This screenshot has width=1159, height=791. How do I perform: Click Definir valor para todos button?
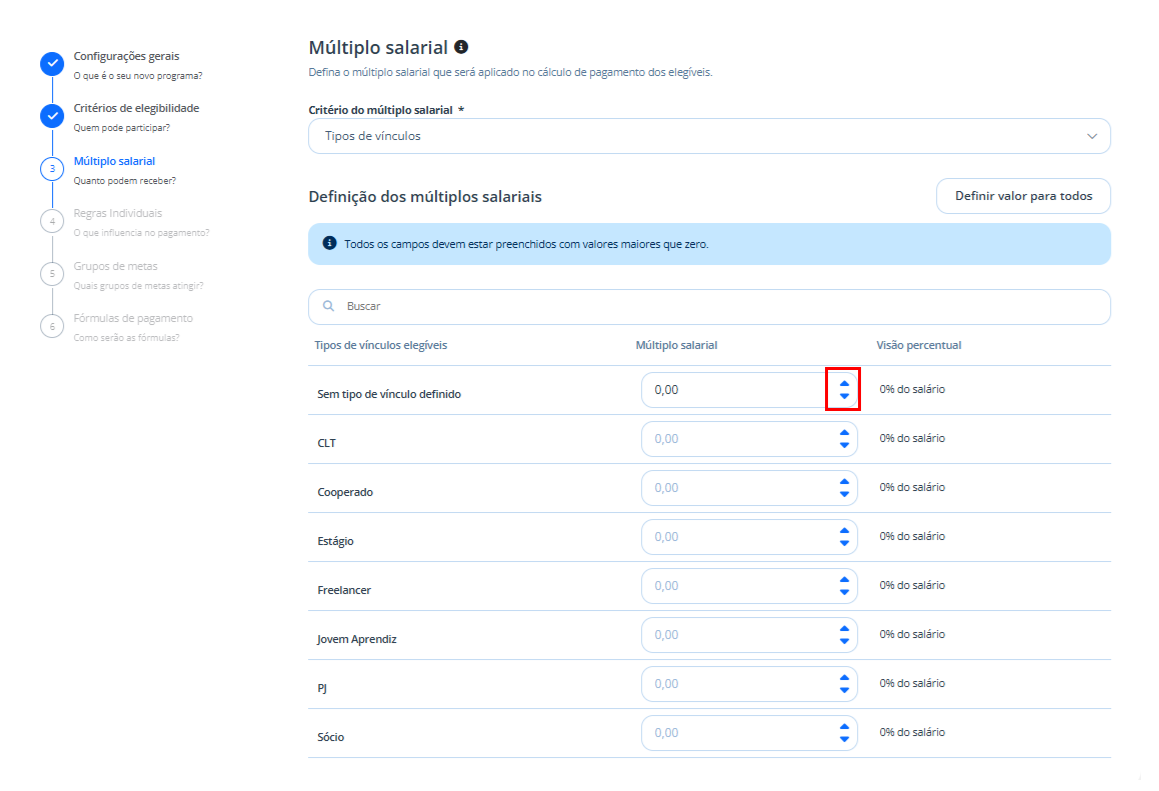(x=1023, y=196)
